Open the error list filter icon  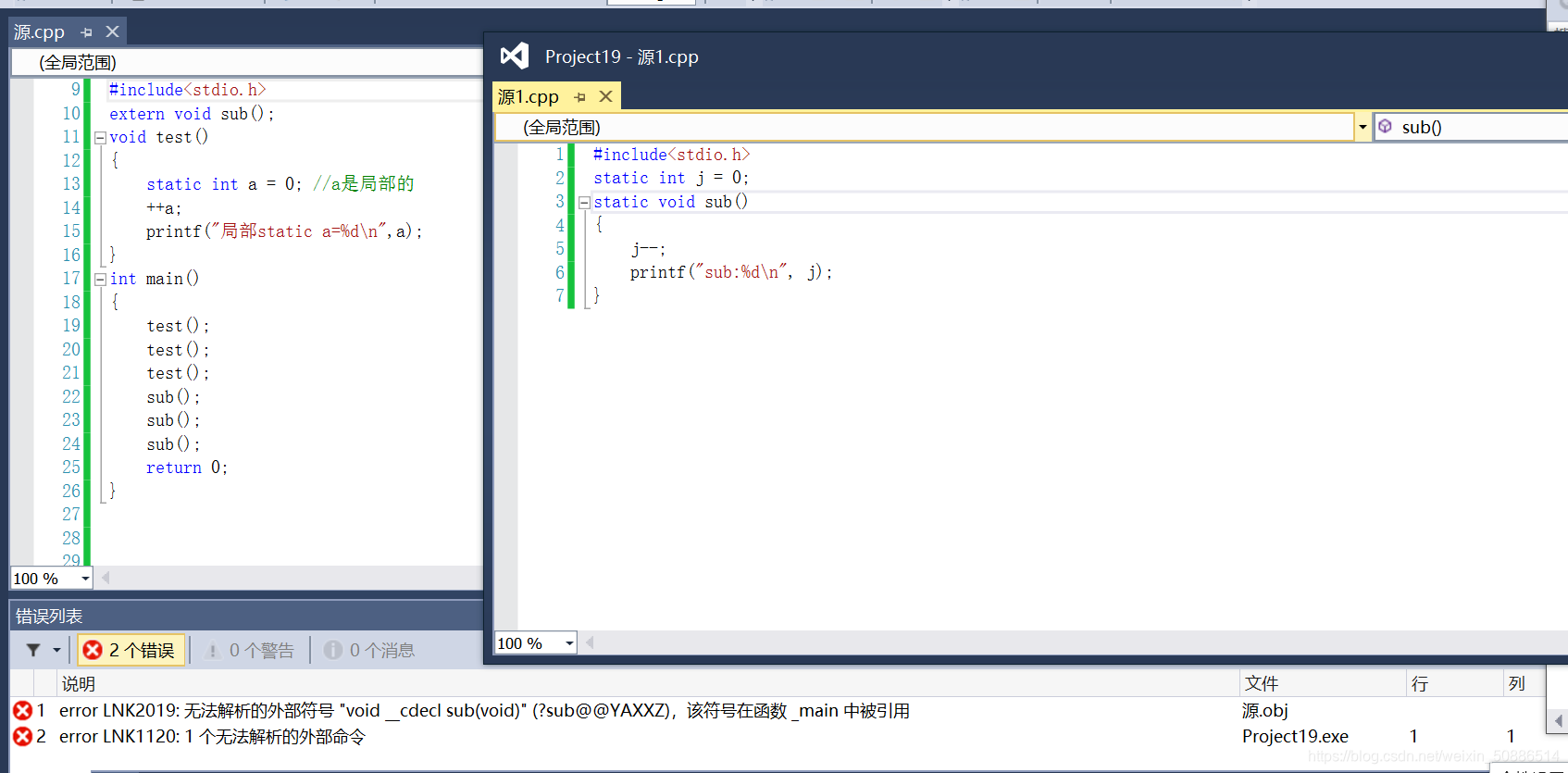[33, 650]
